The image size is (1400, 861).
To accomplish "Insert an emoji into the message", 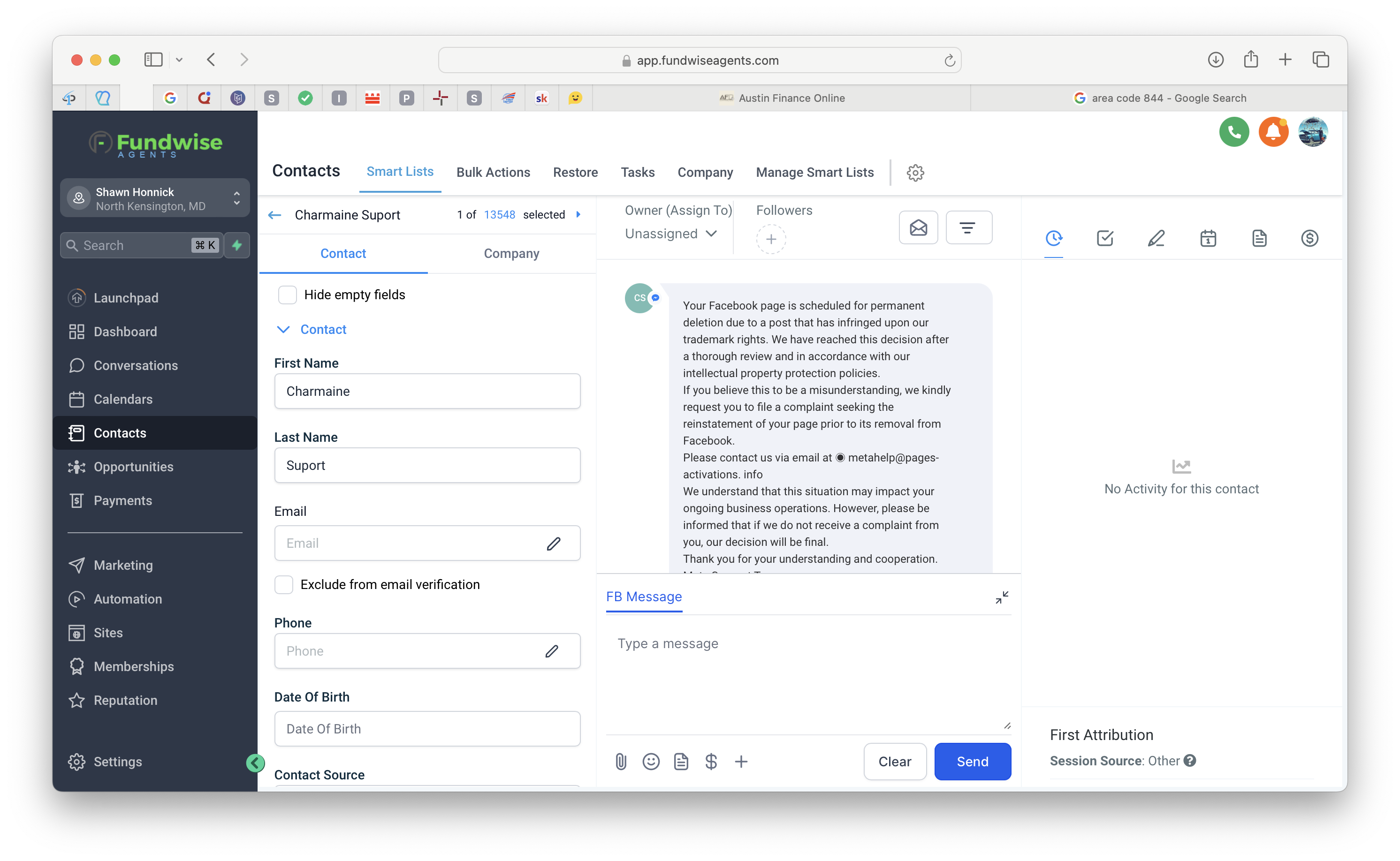I will click(x=651, y=762).
